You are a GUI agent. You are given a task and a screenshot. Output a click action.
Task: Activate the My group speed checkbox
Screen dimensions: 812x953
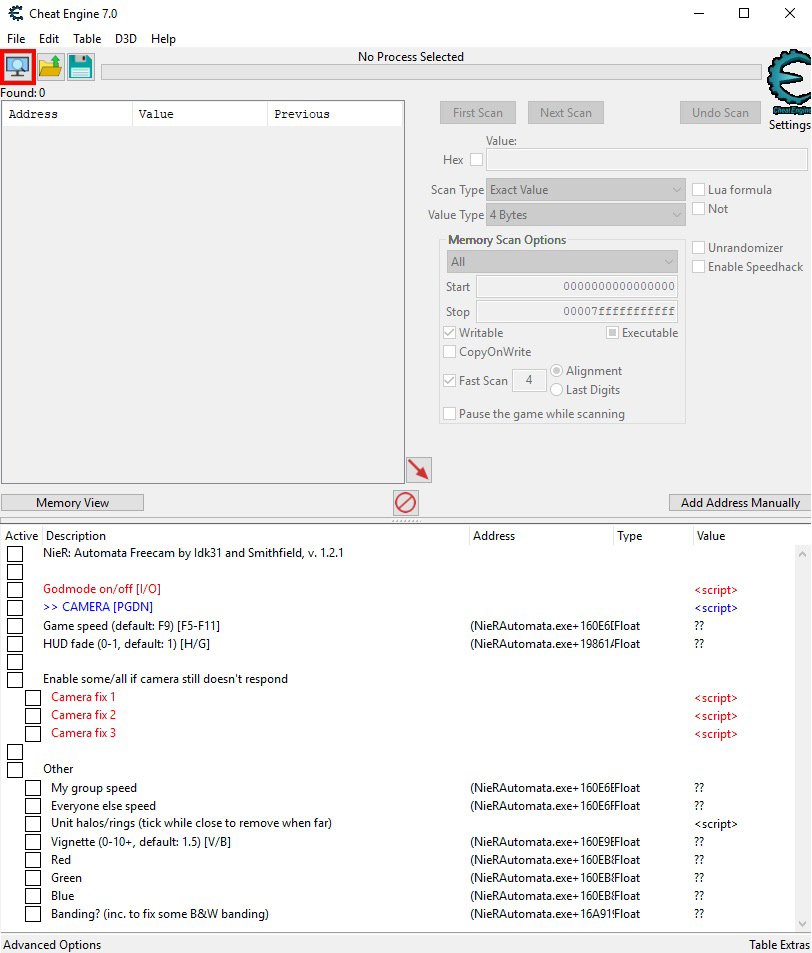(x=33, y=788)
